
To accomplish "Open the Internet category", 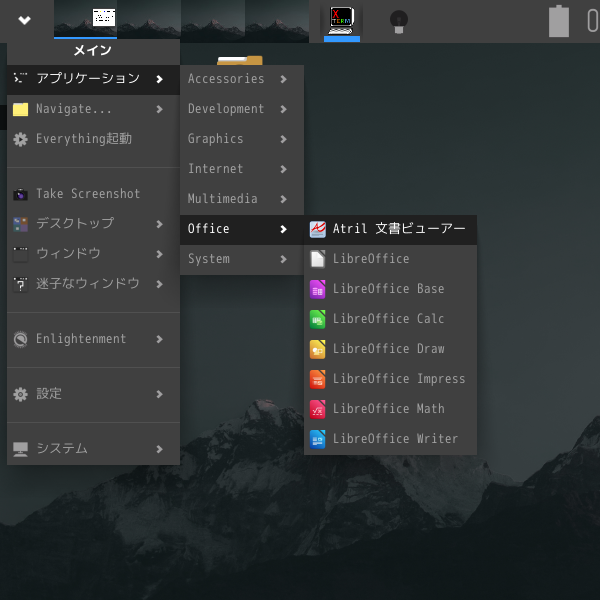I will (242, 169).
